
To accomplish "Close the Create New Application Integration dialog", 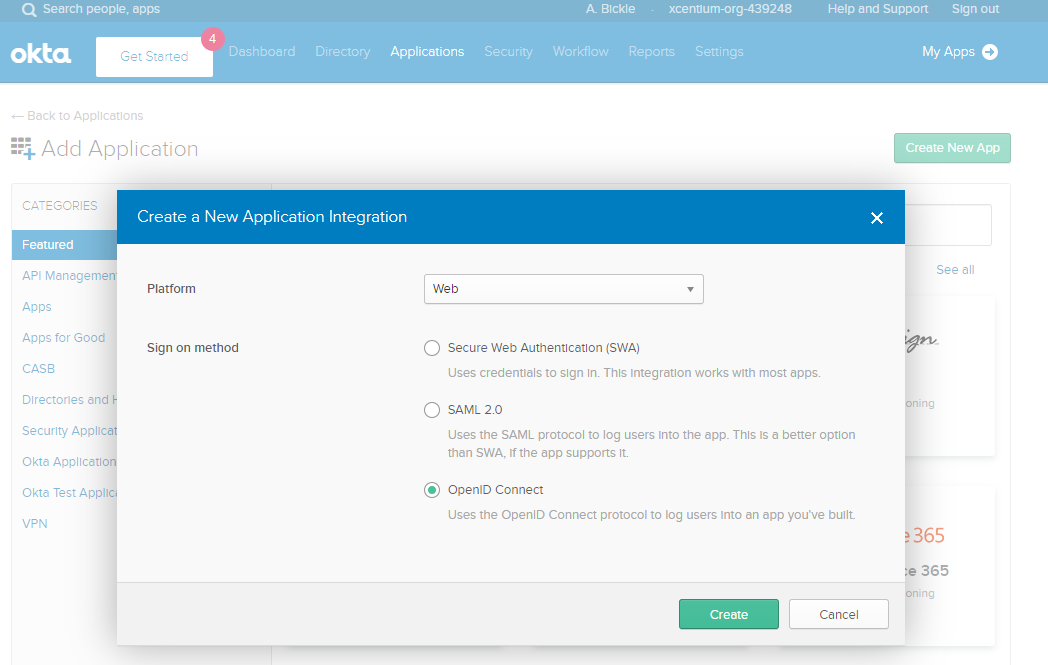I will pos(877,218).
